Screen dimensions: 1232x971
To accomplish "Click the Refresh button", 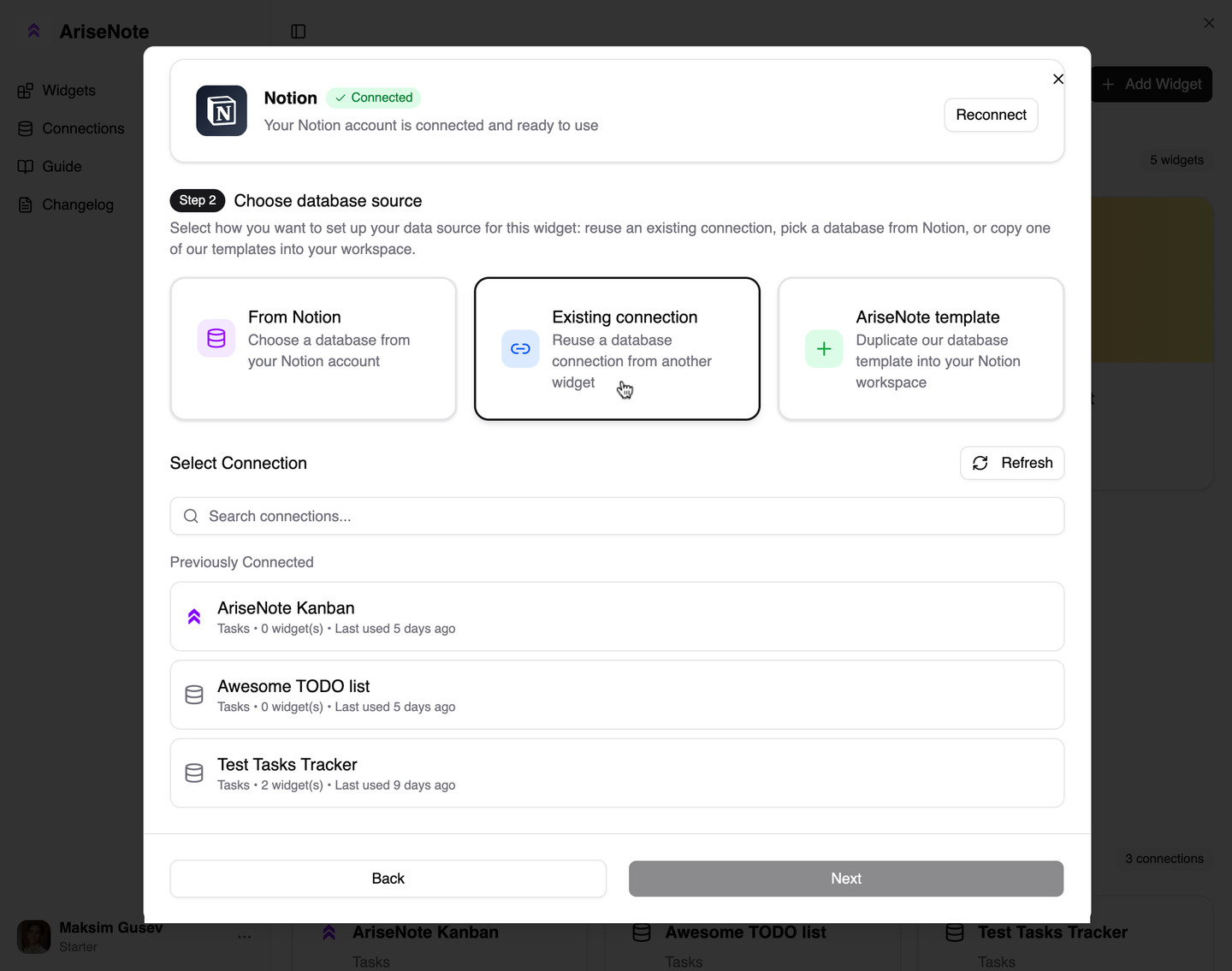I will 1012,463.
